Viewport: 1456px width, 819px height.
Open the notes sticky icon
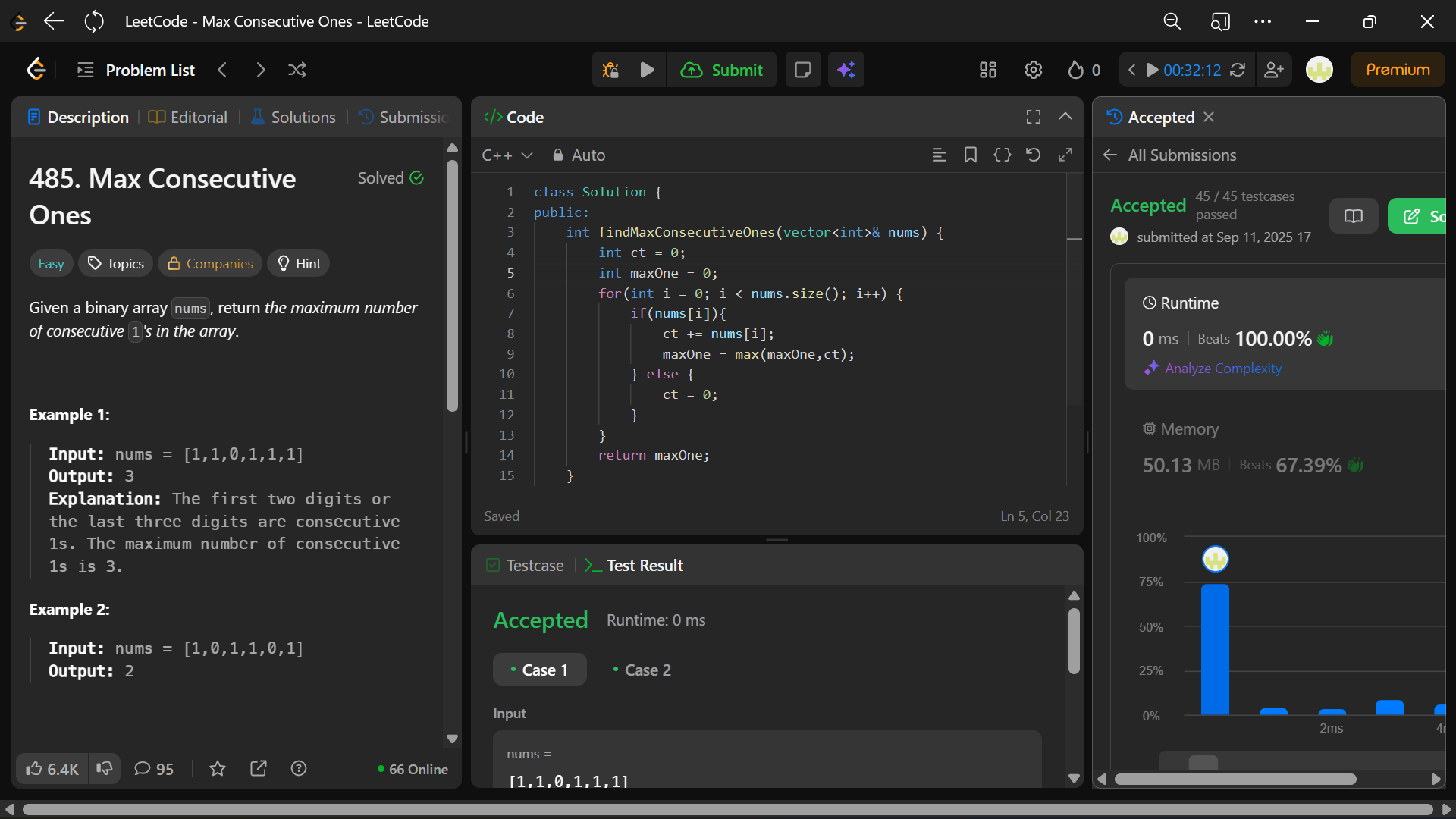(802, 70)
